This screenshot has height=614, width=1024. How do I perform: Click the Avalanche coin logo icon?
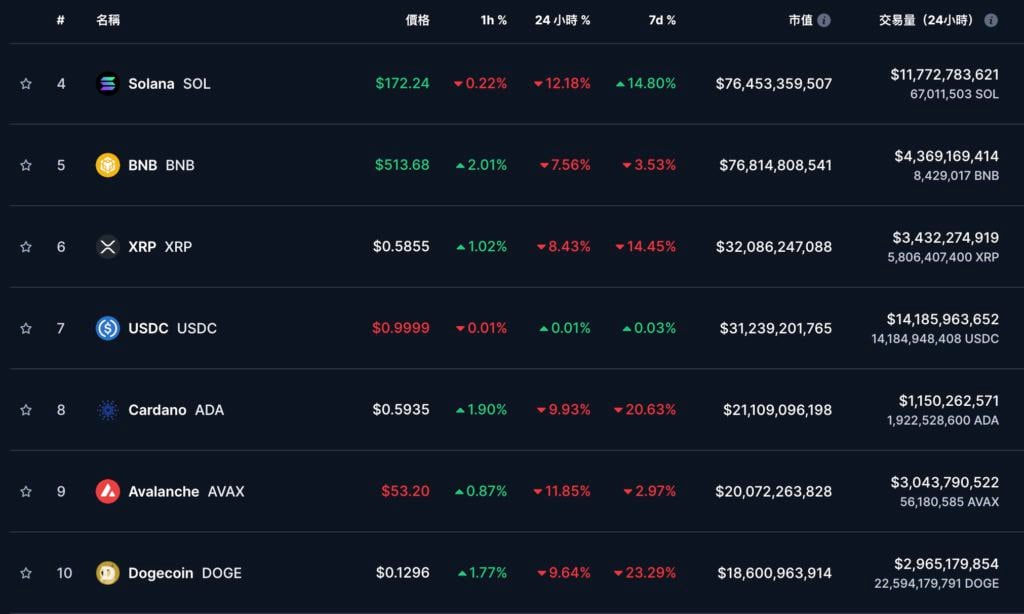click(108, 491)
